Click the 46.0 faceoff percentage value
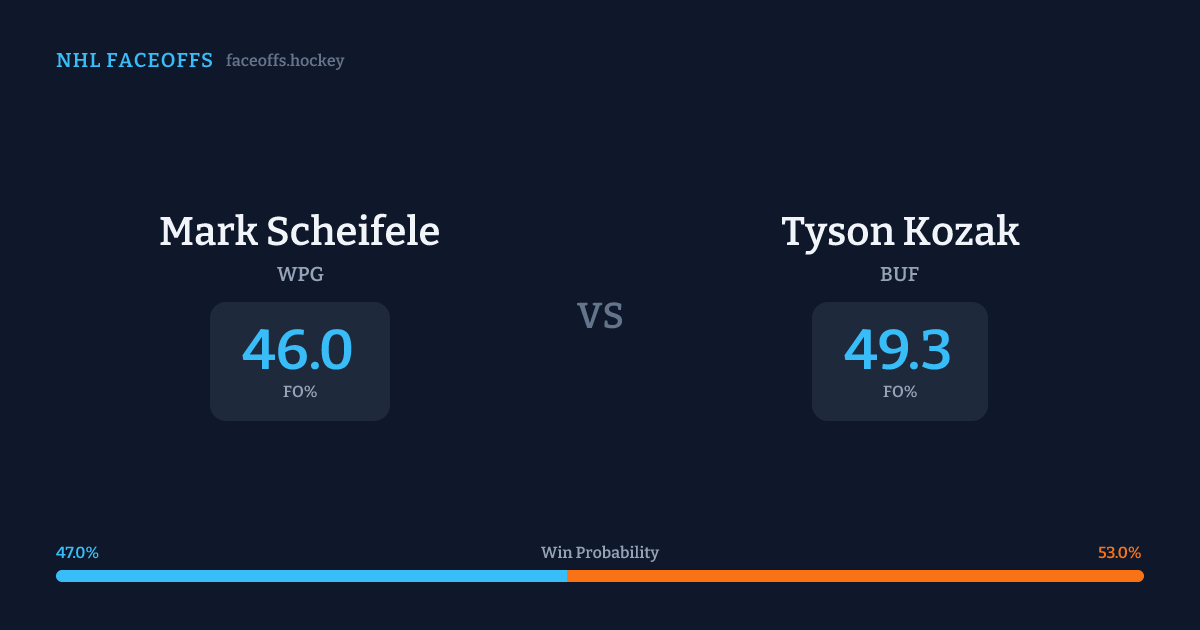The width and height of the screenshot is (1200, 630). point(298,350)
